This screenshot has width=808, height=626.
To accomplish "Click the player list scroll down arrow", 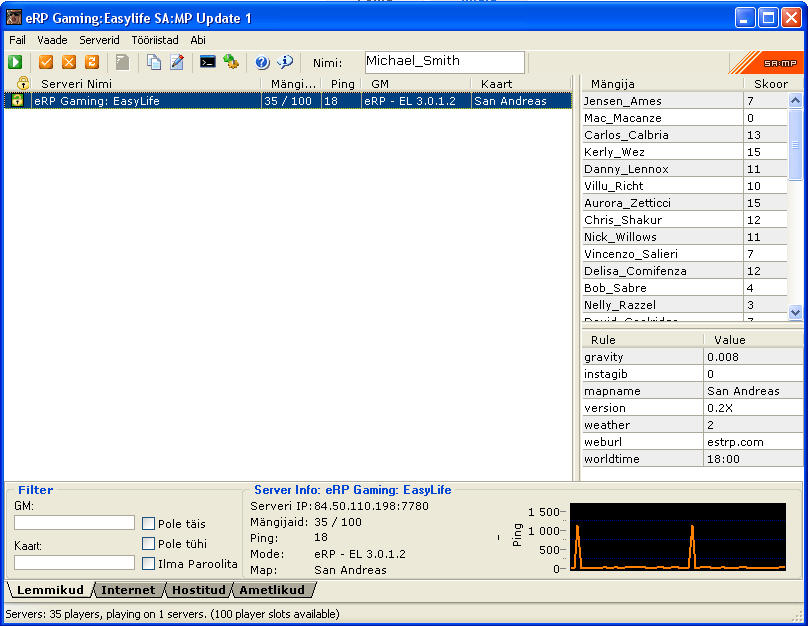I will point(795,312).
